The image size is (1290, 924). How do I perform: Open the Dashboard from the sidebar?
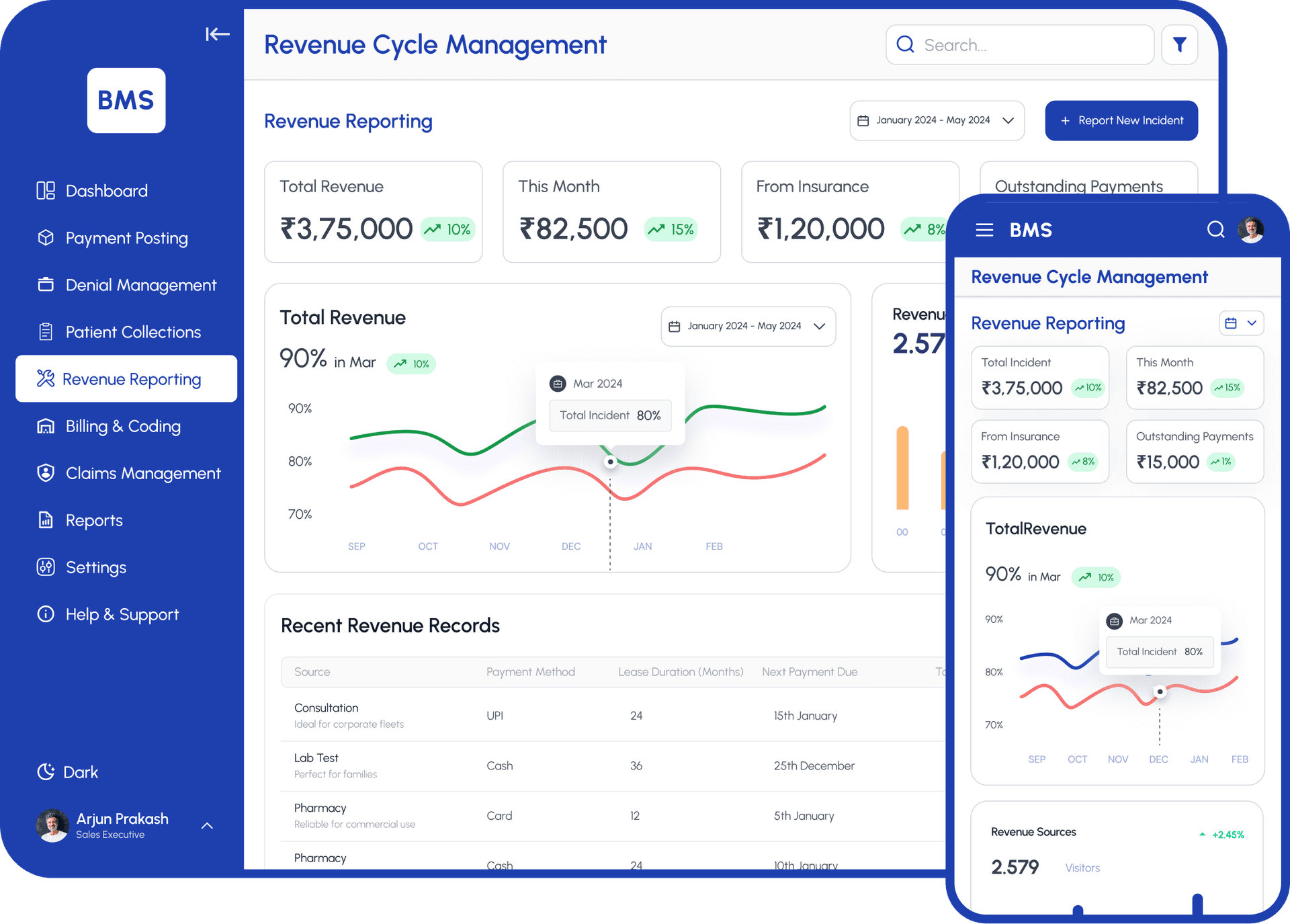coord(106,190)
